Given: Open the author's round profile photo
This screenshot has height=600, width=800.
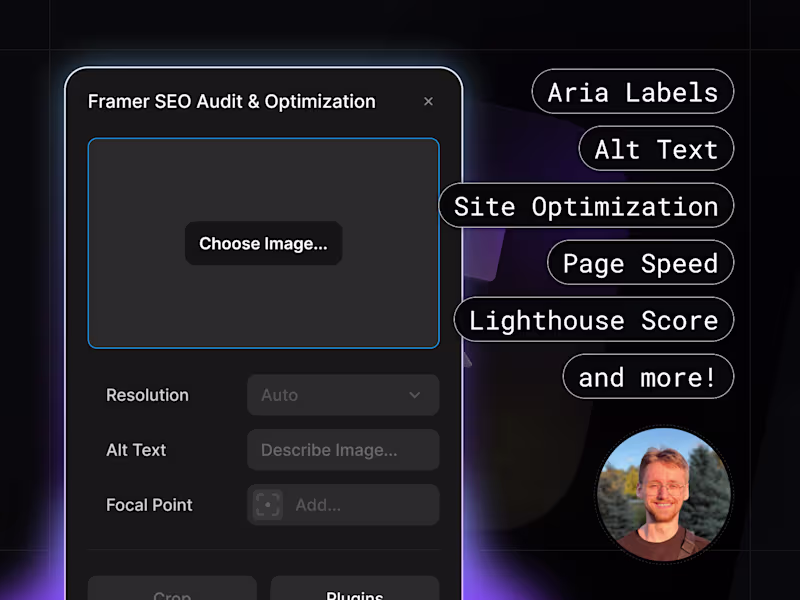Looking at the screenshot, I should pos(664,494).
